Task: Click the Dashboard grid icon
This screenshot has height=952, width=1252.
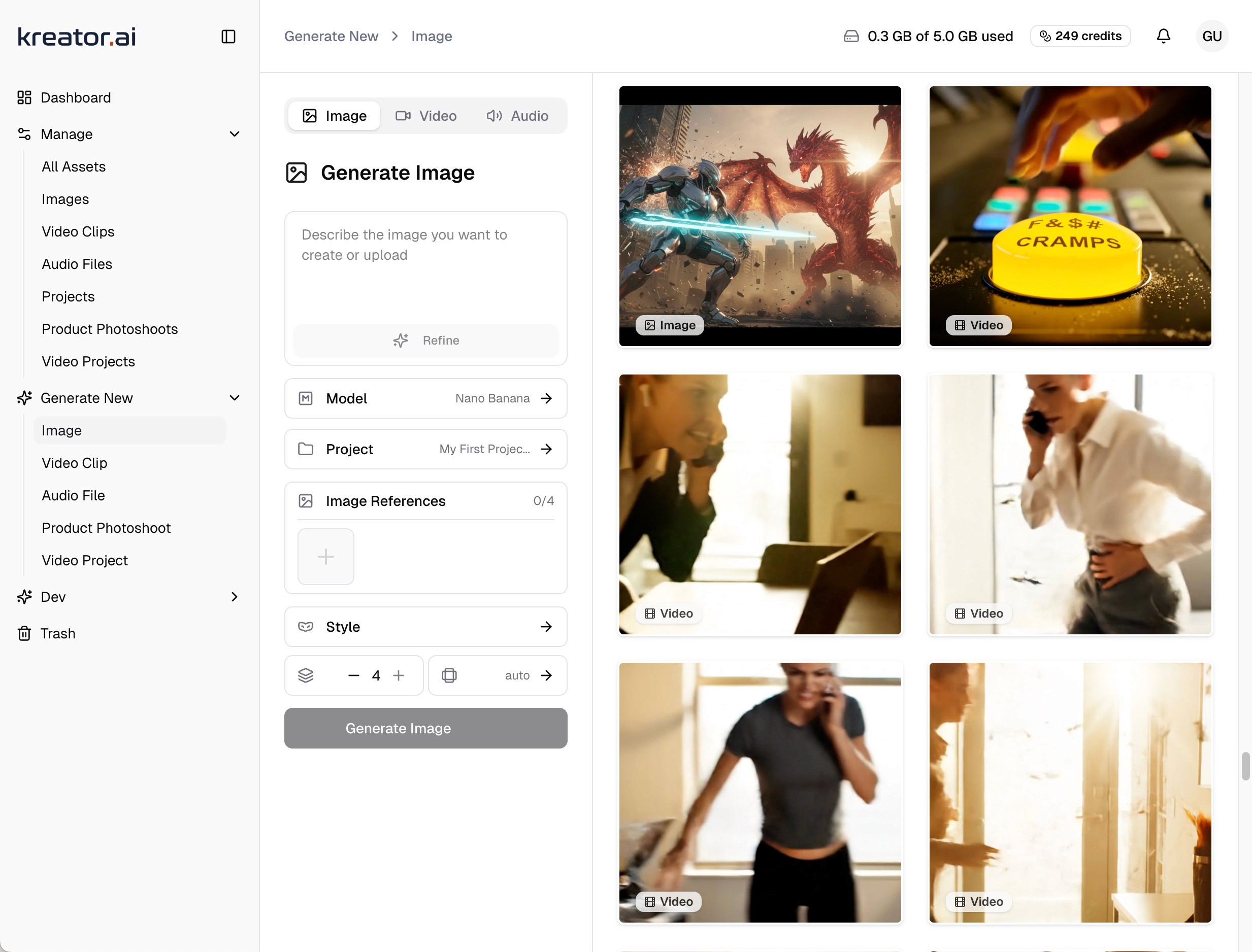Action: click(x=24, y=97)
